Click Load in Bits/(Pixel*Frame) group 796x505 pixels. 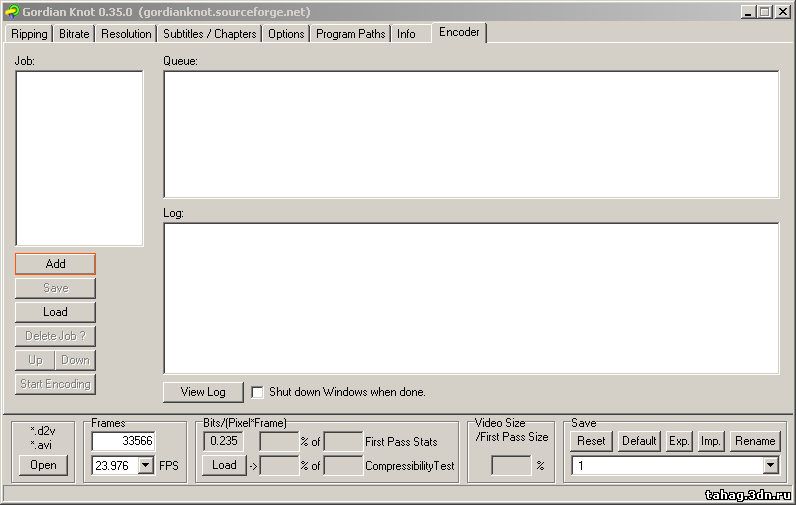coord(224,465)
